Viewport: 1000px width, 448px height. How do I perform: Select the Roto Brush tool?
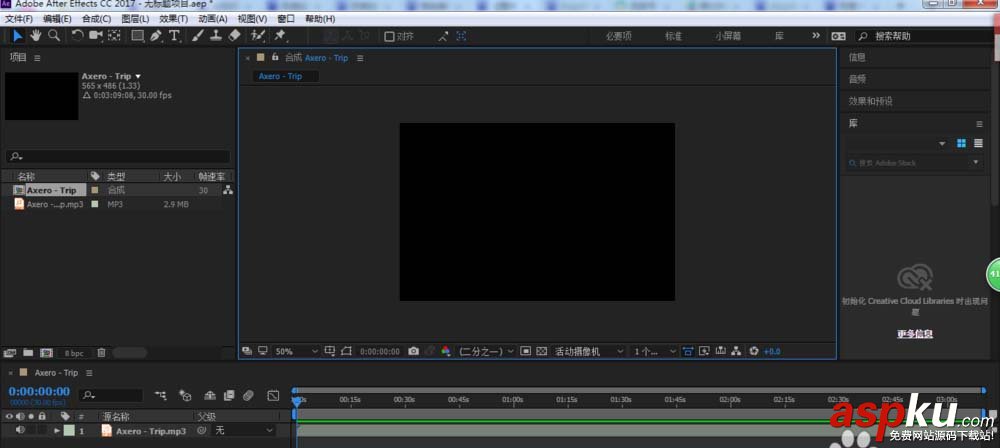pyautogui.click(x=258, y=36)
